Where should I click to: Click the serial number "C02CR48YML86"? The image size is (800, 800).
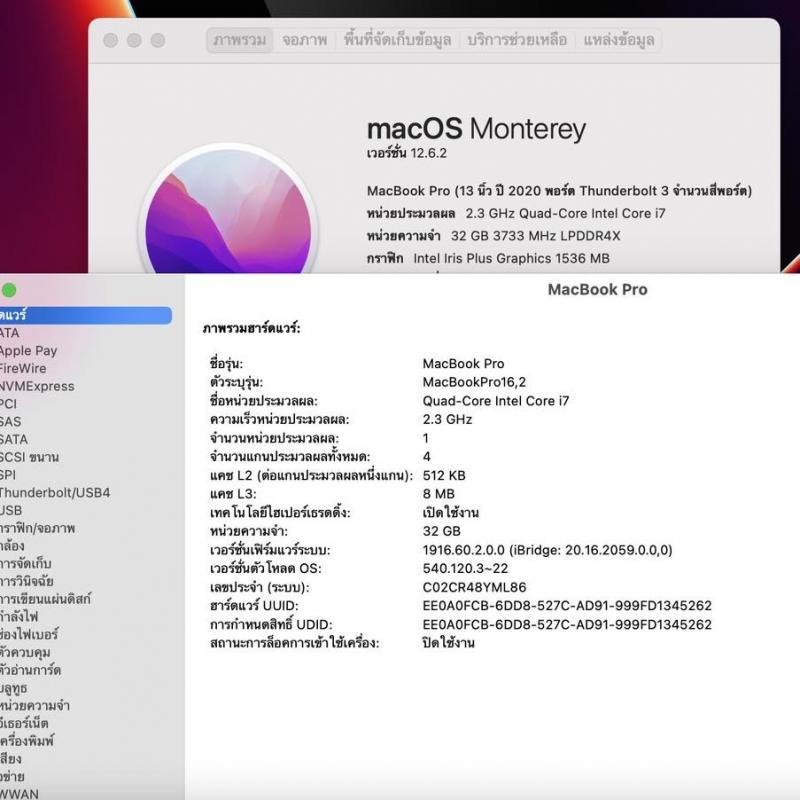474,587
